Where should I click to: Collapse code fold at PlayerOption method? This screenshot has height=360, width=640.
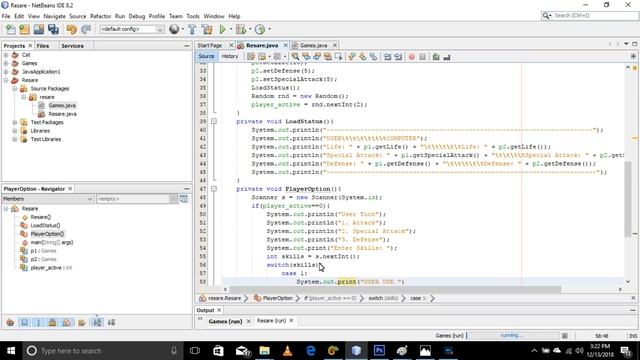[x=213, y=189]
